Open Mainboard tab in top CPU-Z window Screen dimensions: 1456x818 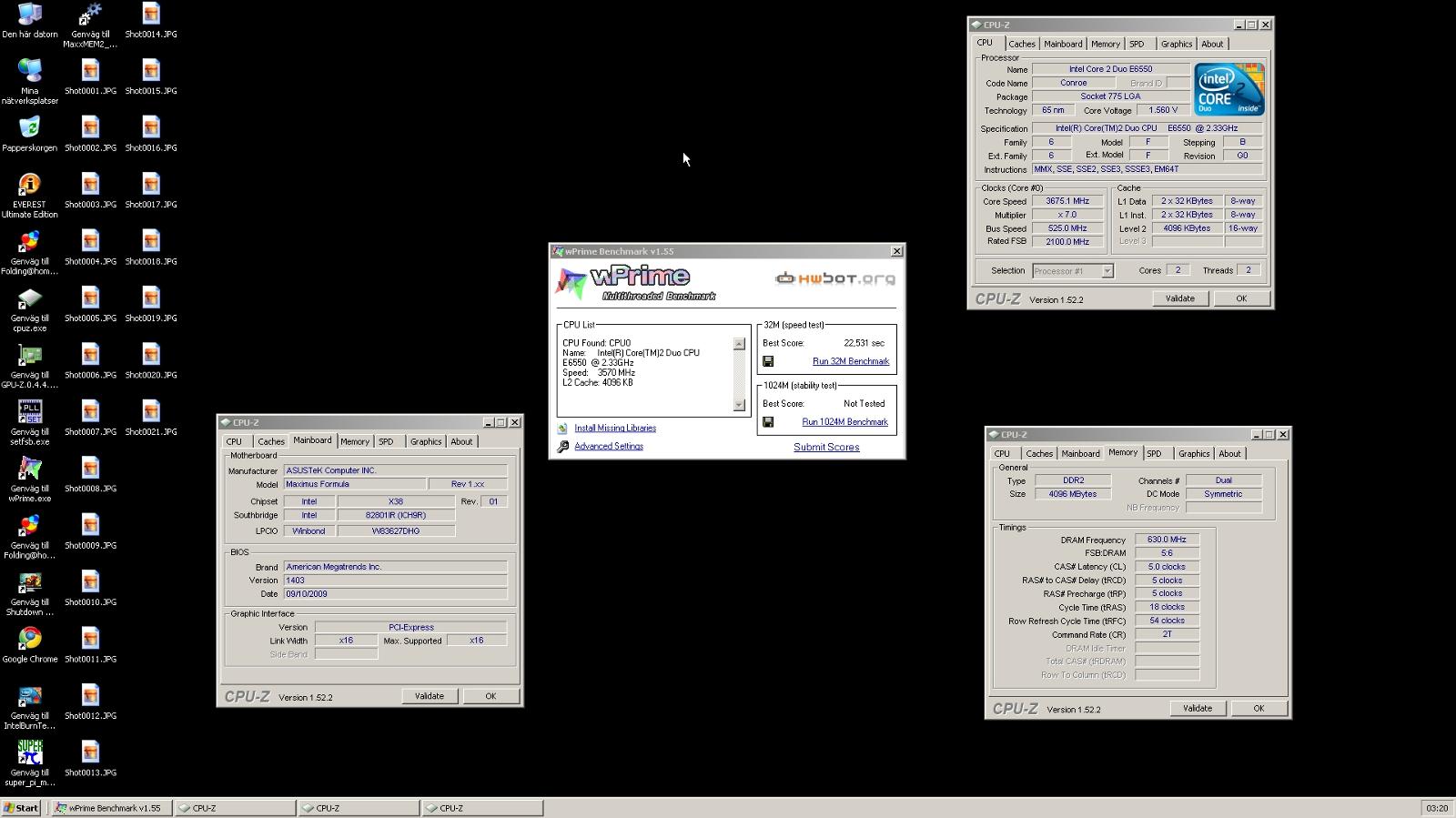coord(1063,44)
